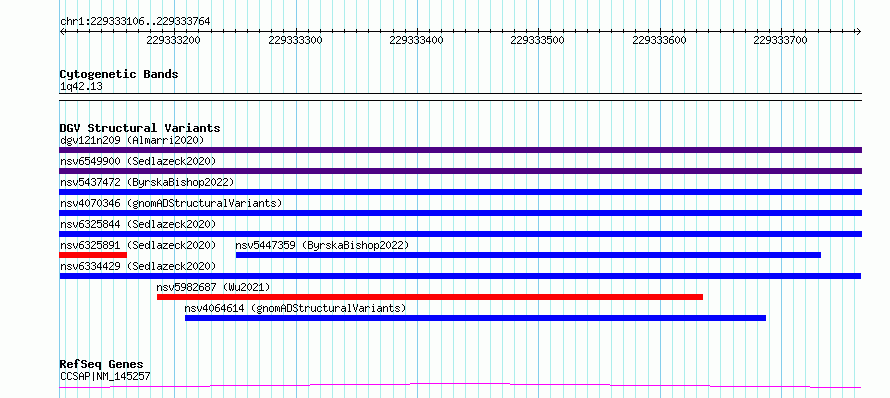Open nsv5447359 (ByrskaBishop2022) variant label

(x=322, y=245)
